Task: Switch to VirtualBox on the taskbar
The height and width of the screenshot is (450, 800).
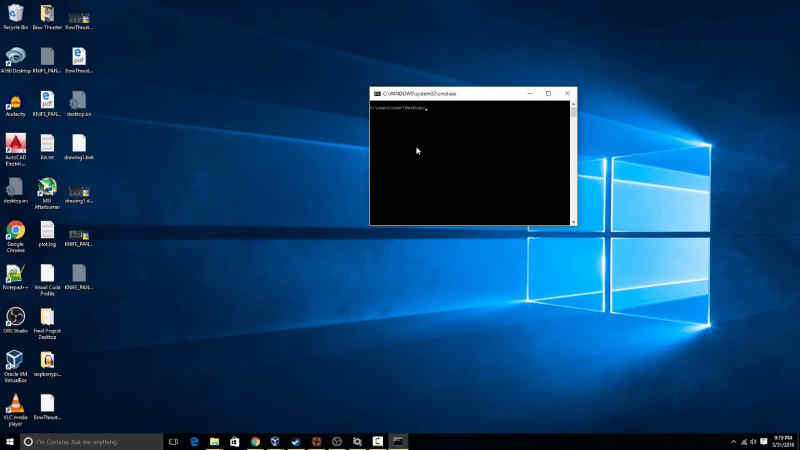Action: (x=276, y=442)
